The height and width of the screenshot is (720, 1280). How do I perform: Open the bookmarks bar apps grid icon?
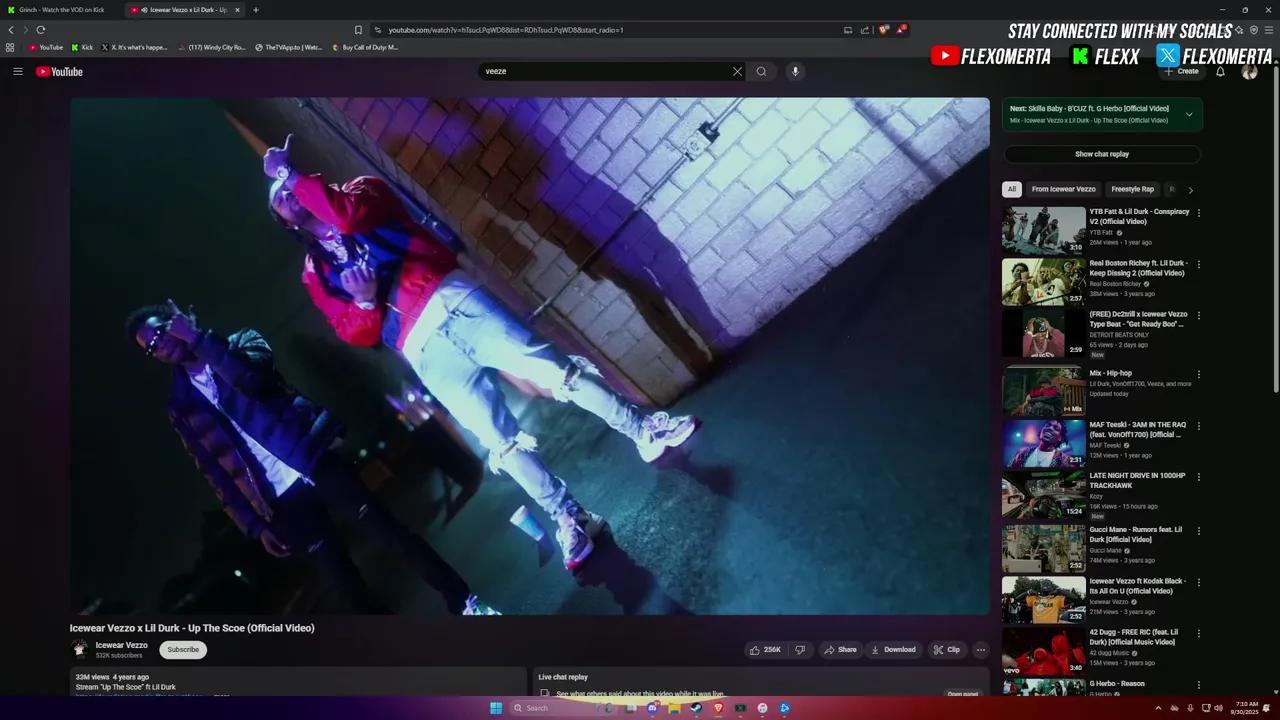(10, 47)
